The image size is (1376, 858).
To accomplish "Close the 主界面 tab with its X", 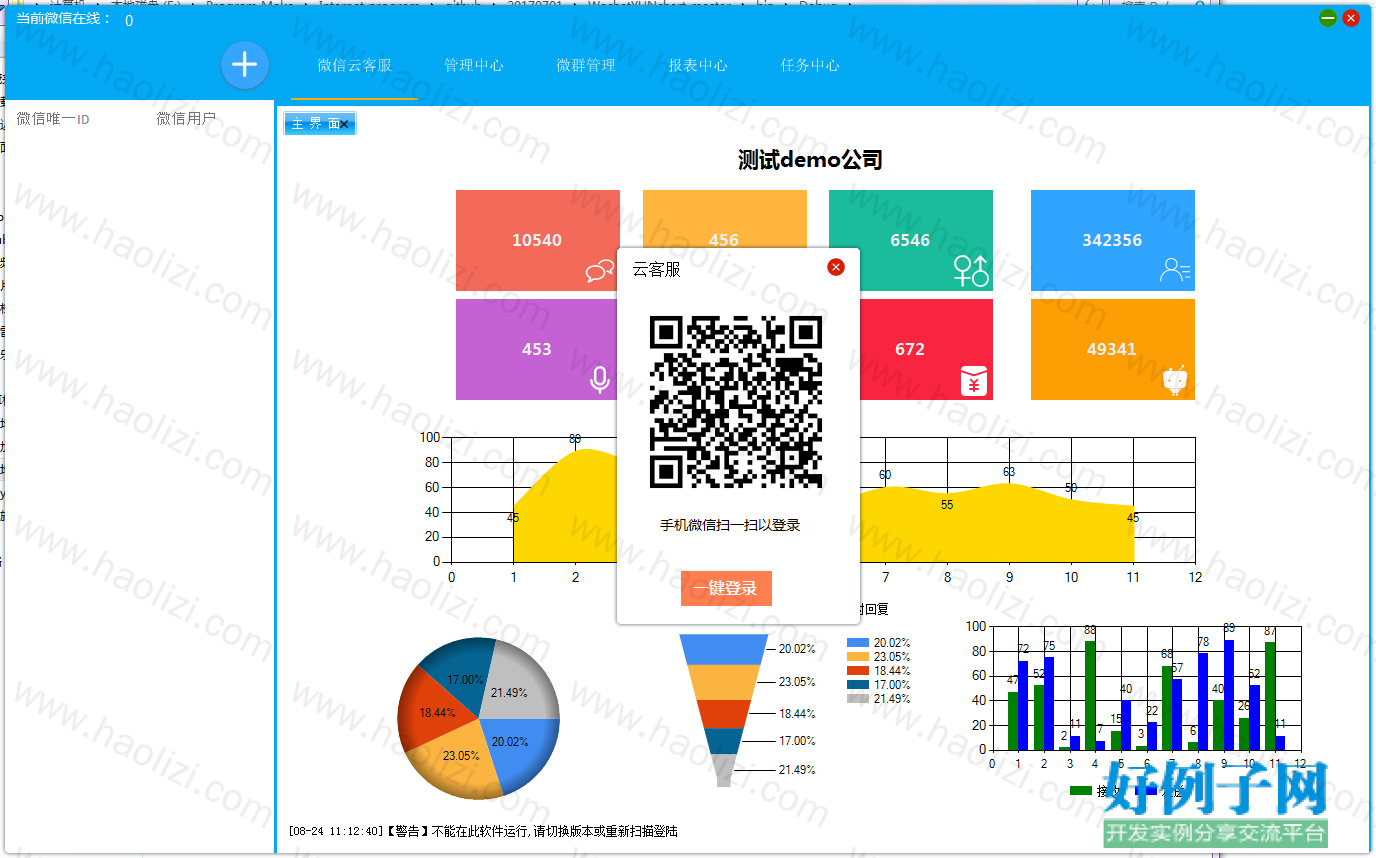I will click(x=344, y=124).
